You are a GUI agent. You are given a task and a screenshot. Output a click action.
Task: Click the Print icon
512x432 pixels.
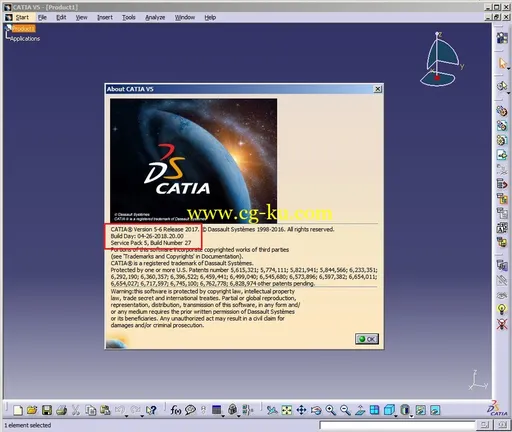pos(61,410)
